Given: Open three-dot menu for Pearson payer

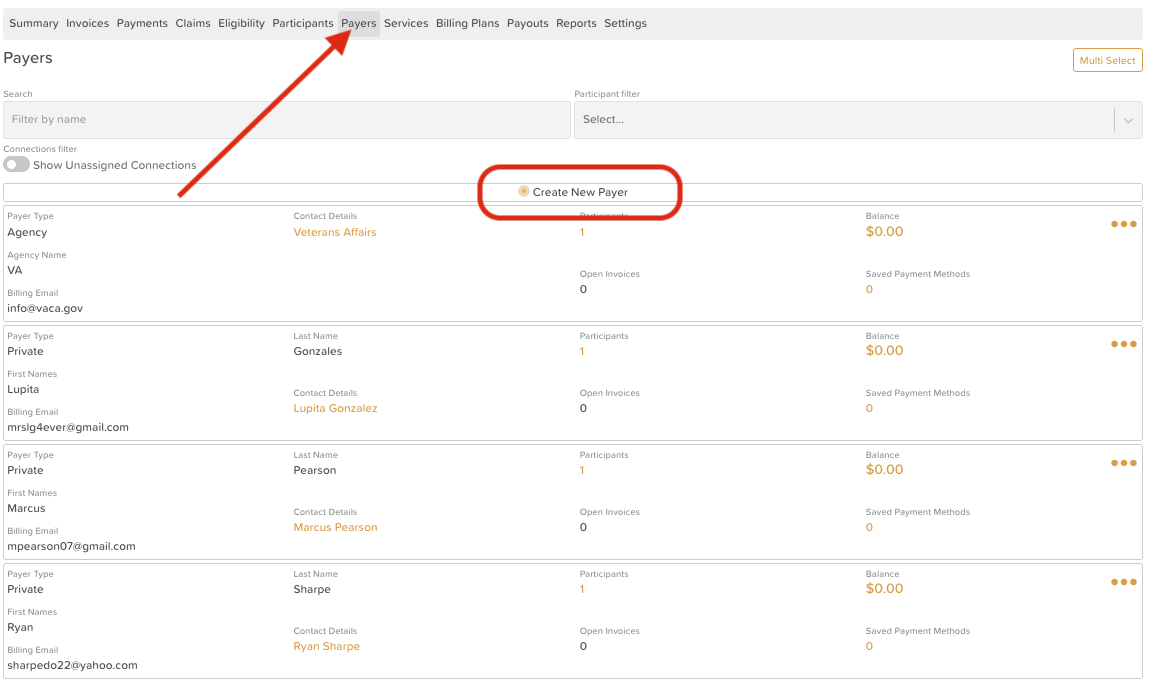Looking at the screenshot, I should (x=1123, y=463).
